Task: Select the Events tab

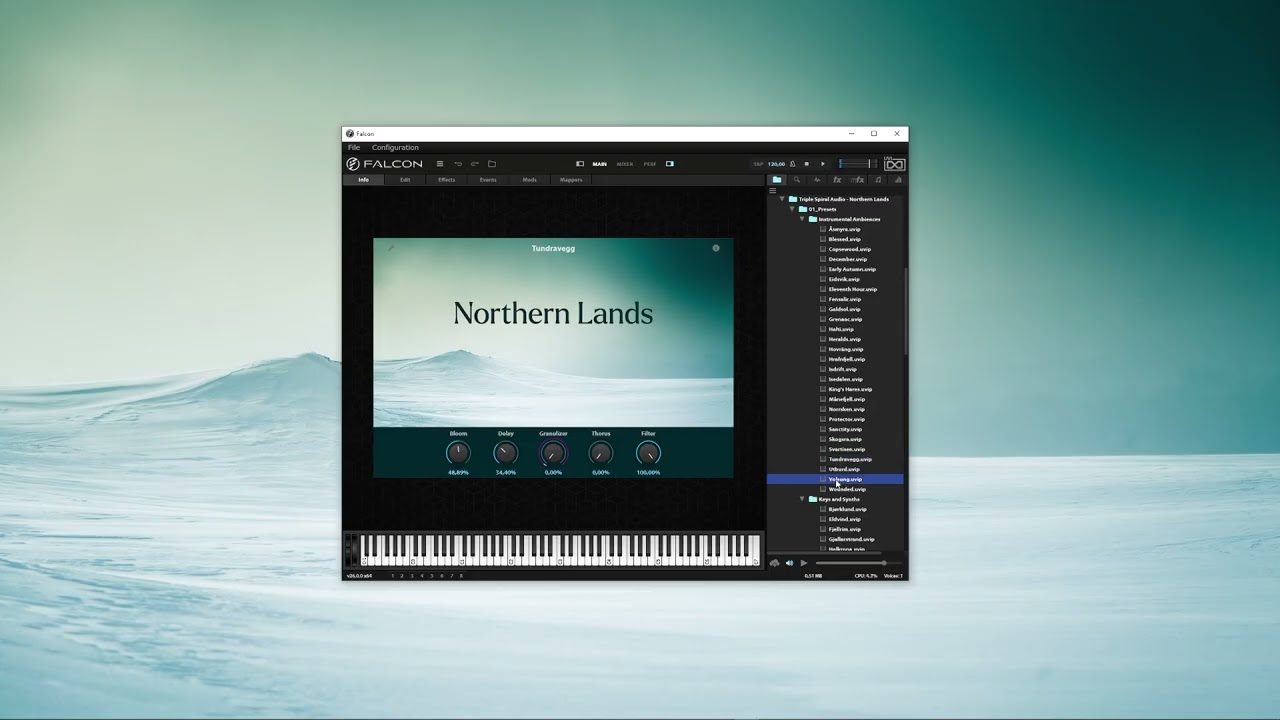Action: (488, 180)
